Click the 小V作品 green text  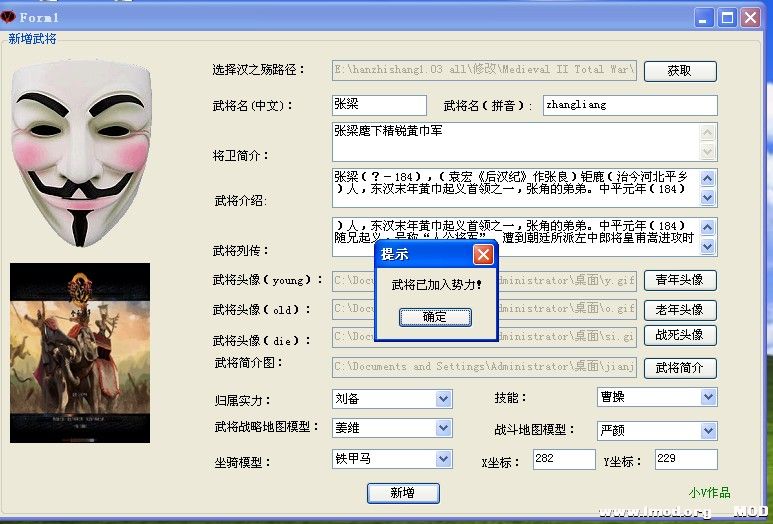click(709, 492)
